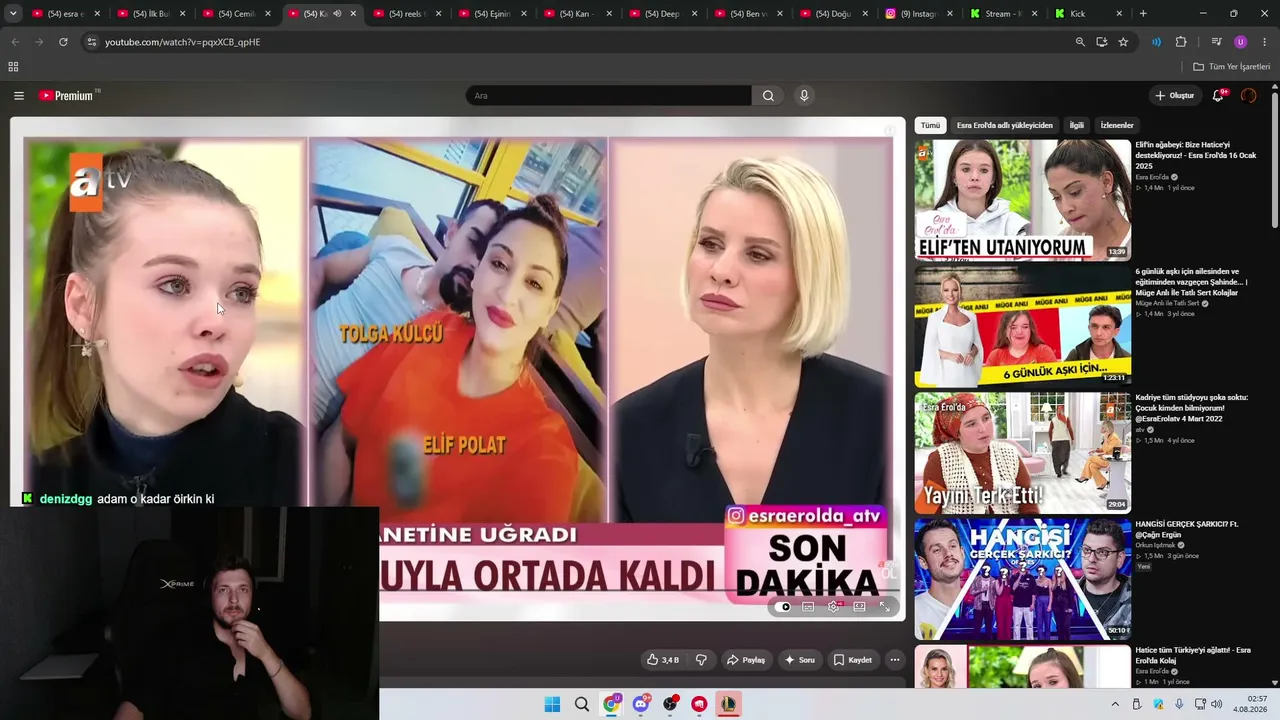The width and height of the screenshot is (1280, 720).
Task: Open video player settings gear
Action: click(833, 607)
